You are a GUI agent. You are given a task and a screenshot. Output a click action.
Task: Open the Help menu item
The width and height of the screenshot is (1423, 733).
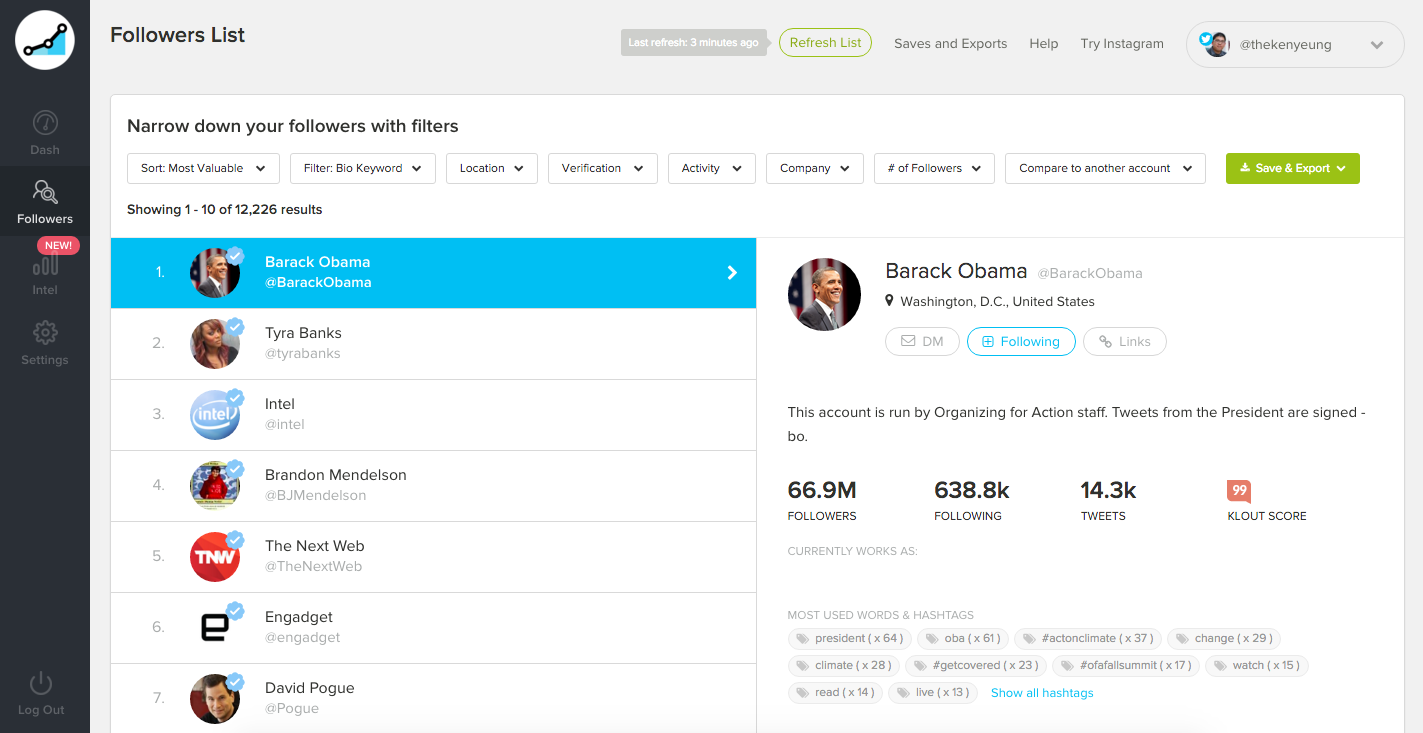click(1043, 44)
